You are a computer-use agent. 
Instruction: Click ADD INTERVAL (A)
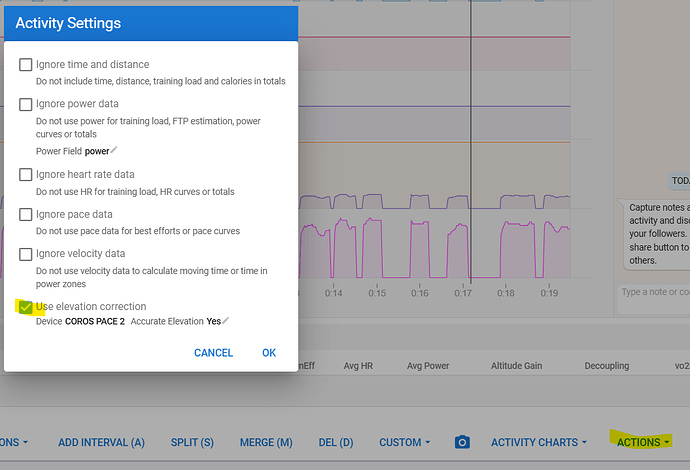tap(101, 442)
